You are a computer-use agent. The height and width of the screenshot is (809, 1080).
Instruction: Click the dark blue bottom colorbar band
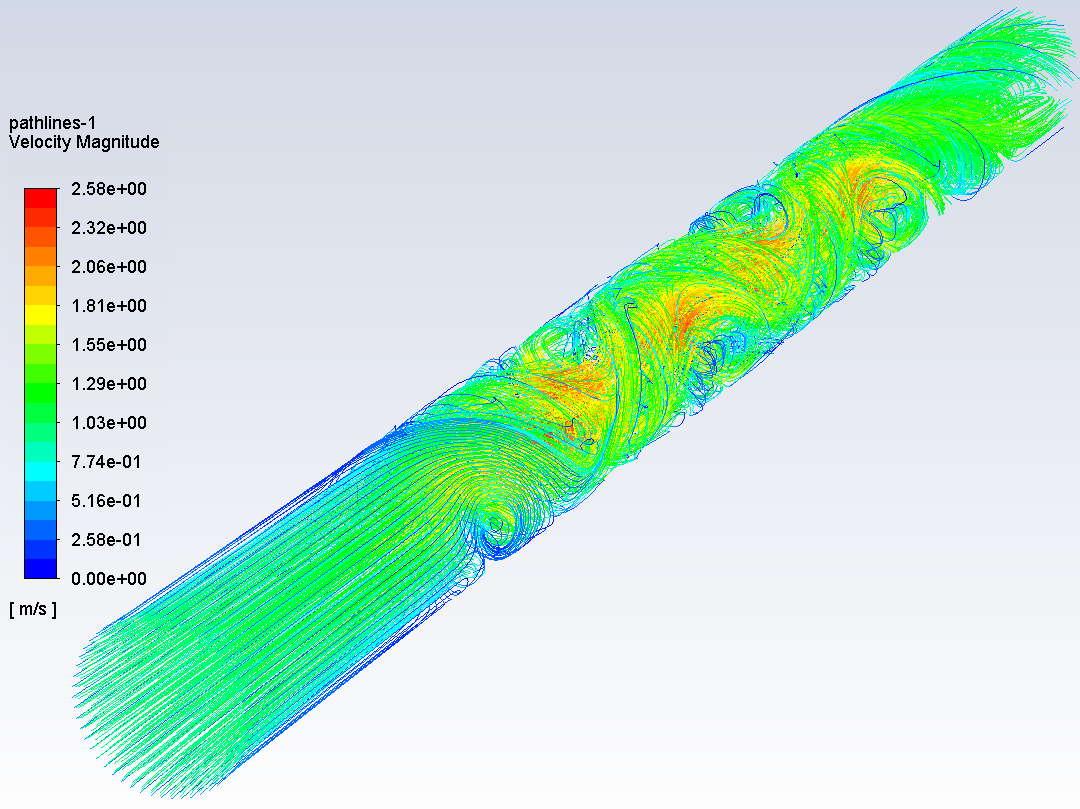coord(41,569)
